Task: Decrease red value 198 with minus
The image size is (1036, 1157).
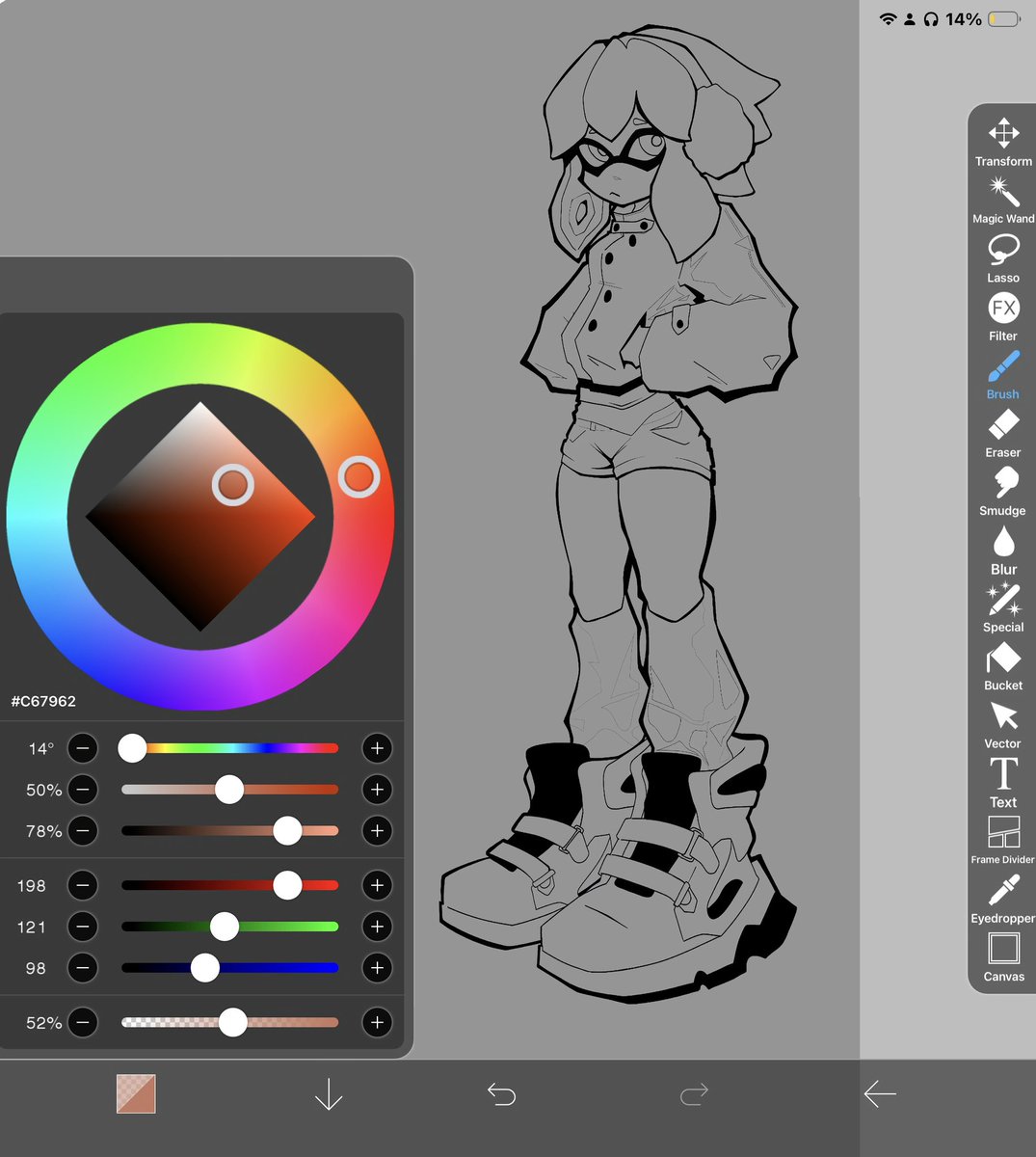Action: (83, 885)
